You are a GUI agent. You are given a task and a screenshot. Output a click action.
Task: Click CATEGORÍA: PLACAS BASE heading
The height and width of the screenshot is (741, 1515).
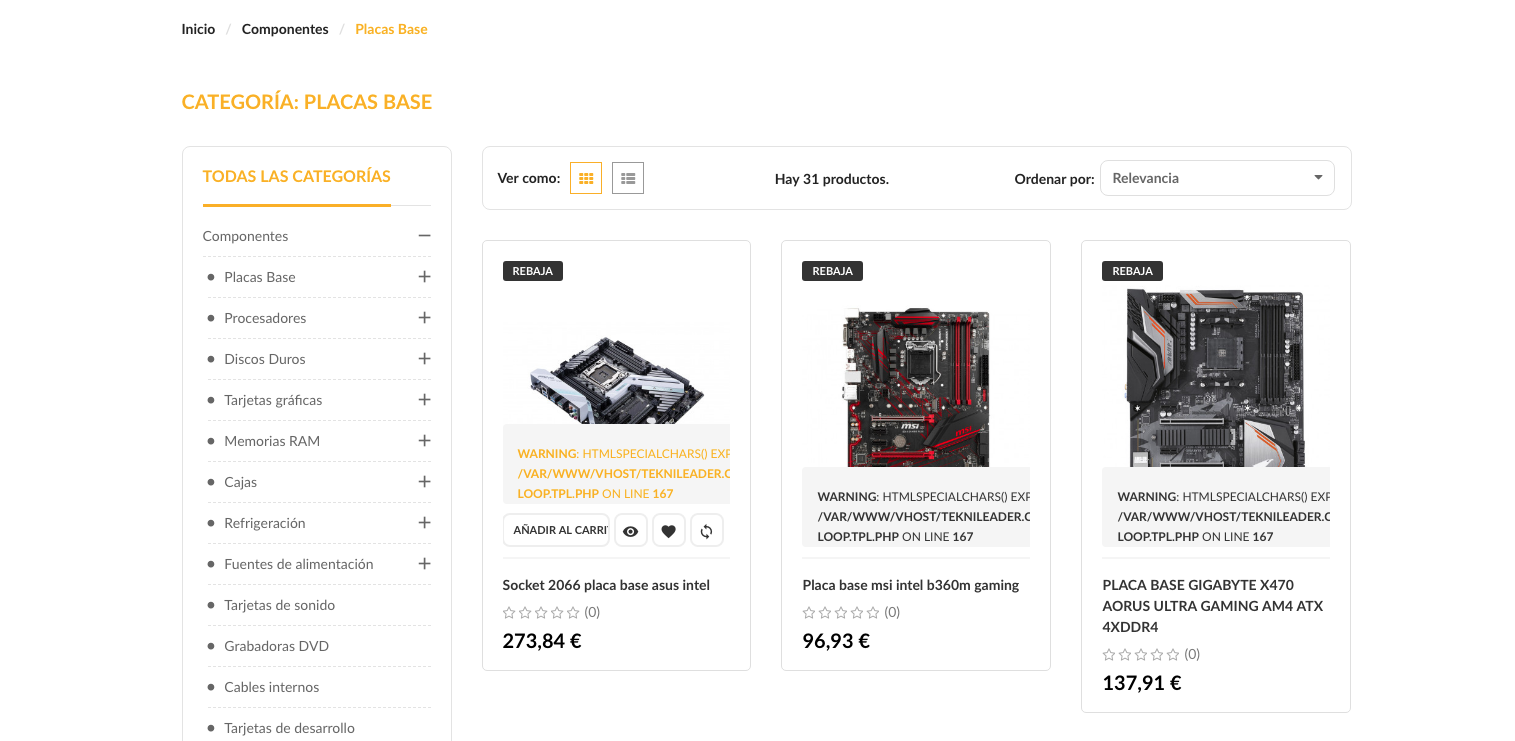(x=307, y=102)
